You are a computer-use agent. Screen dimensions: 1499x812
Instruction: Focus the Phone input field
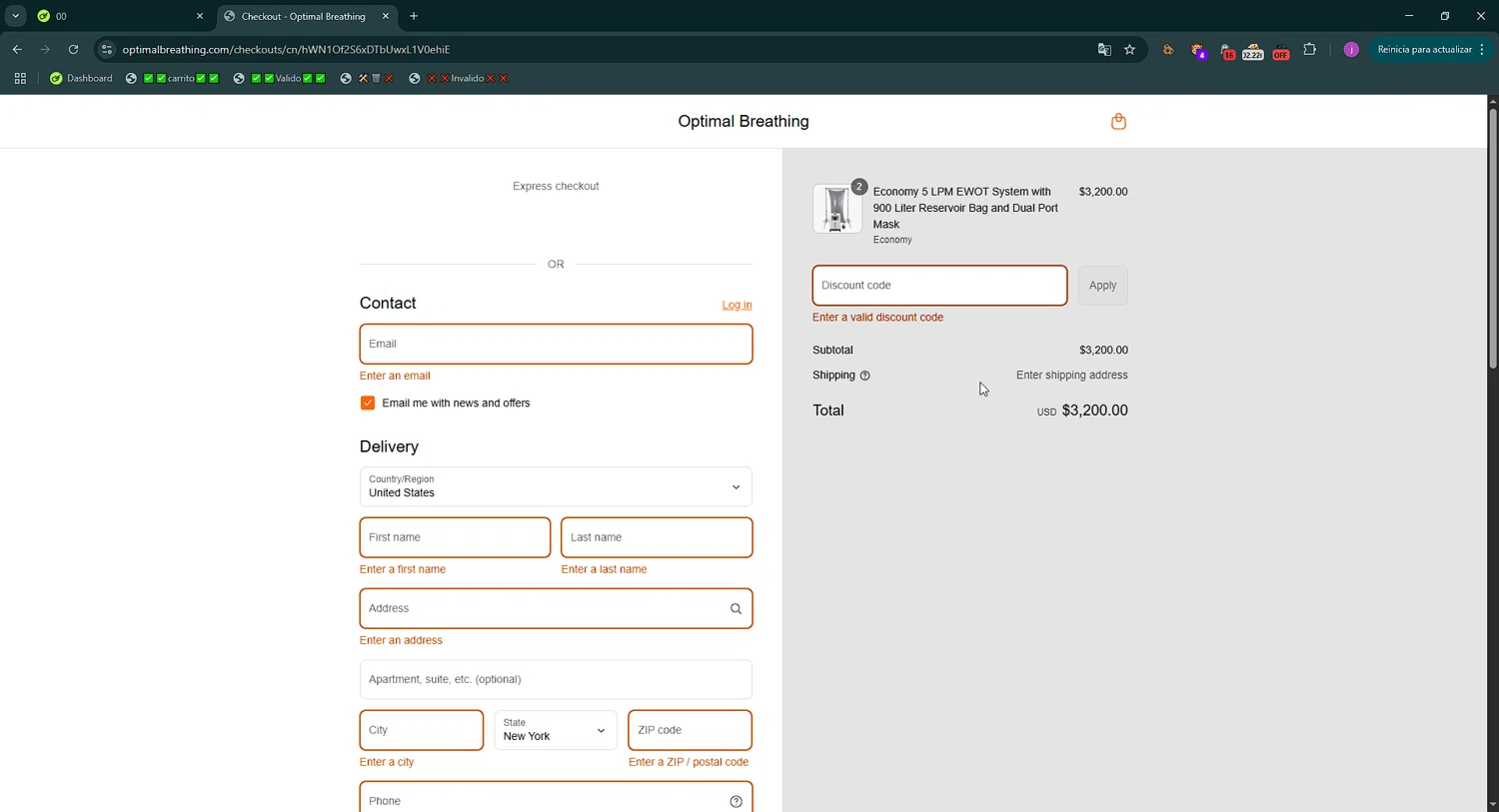pyautogui.click(x=556, y=799)
